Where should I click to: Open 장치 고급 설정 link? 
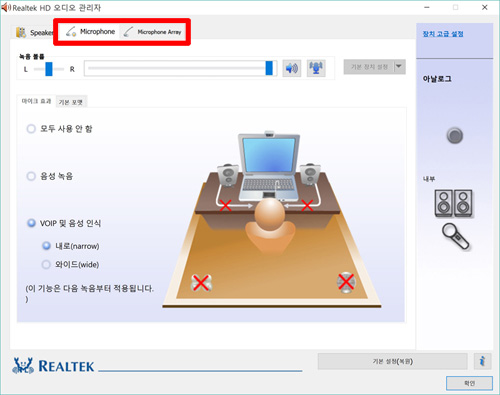pos(443,34)
